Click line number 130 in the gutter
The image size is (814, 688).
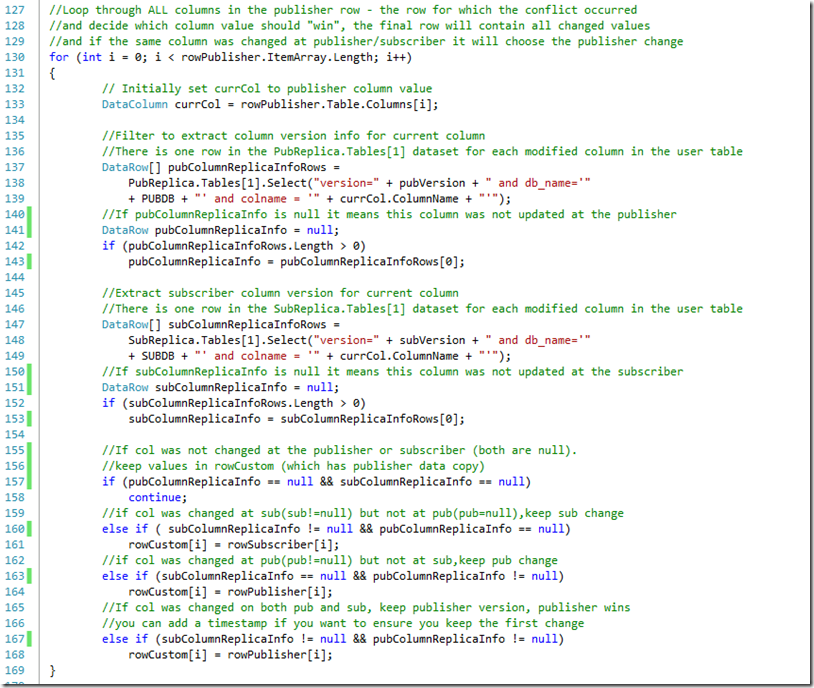coord(15,57)
